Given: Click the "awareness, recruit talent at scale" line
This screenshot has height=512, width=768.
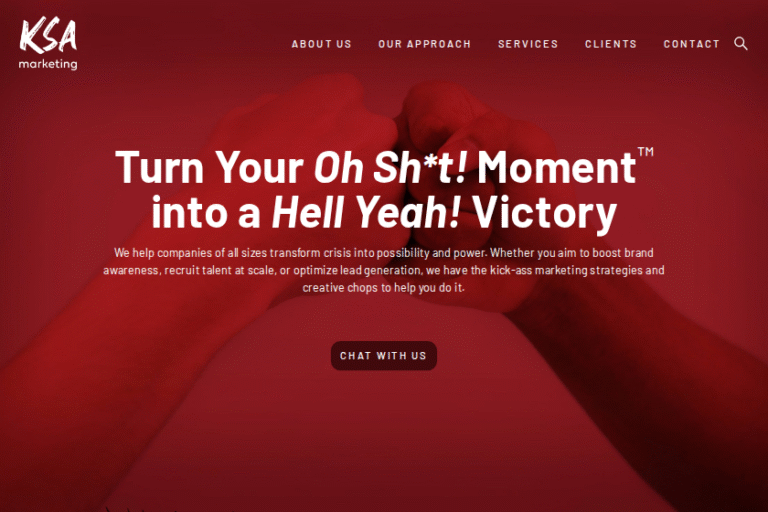Looking at the screenshot, I should [x=384, y=270].
